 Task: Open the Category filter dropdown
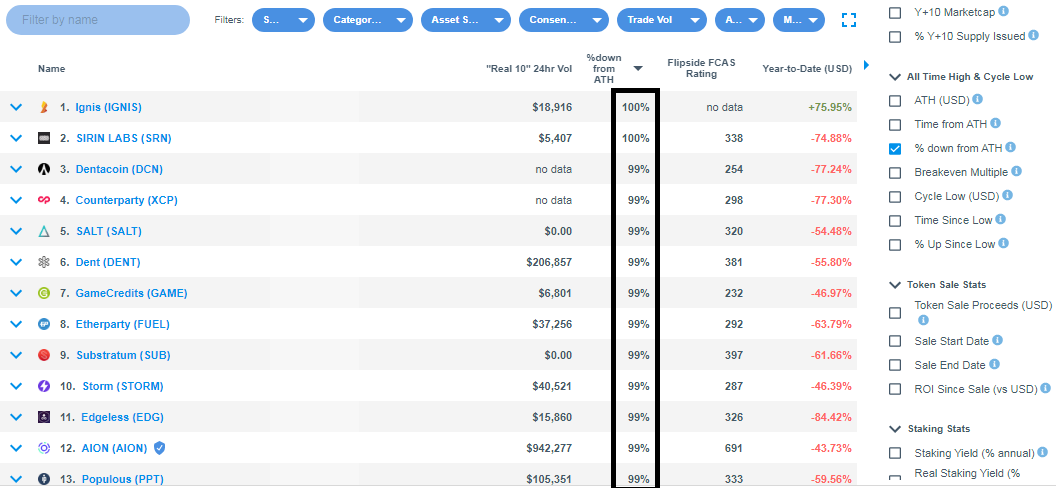[368, 20]
